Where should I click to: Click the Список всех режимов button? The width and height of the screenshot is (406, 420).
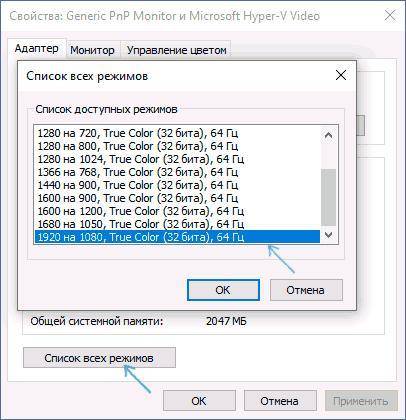[99, 358]
